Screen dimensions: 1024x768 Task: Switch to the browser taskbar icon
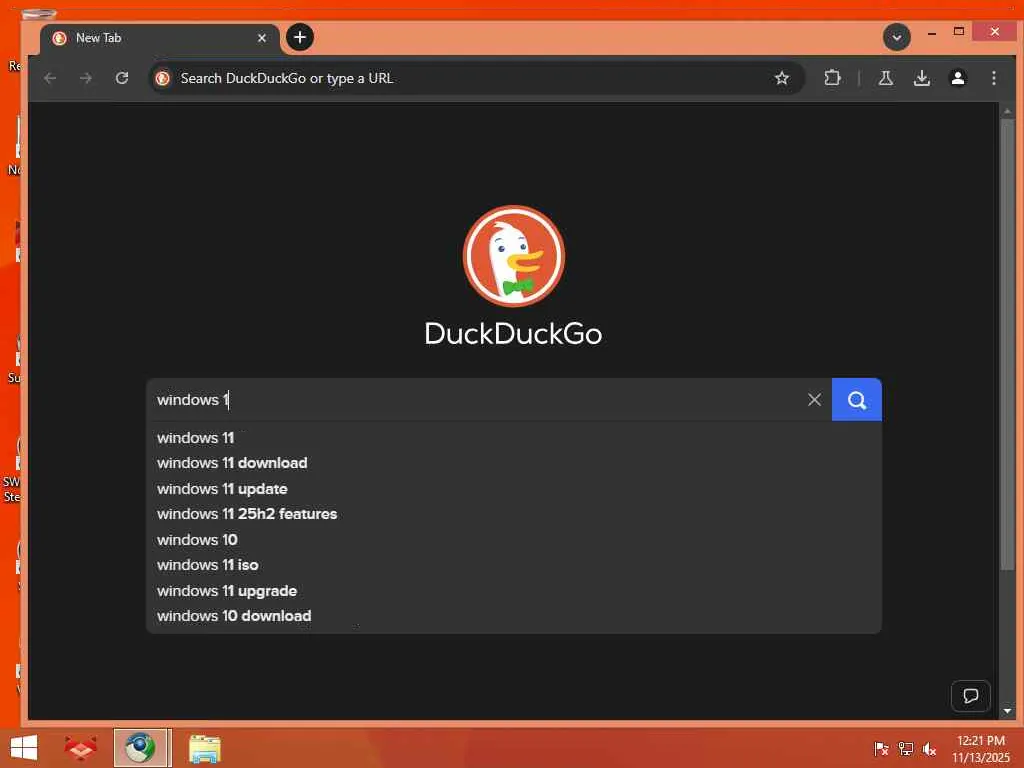pyautogui.click(x=141, y=748)
